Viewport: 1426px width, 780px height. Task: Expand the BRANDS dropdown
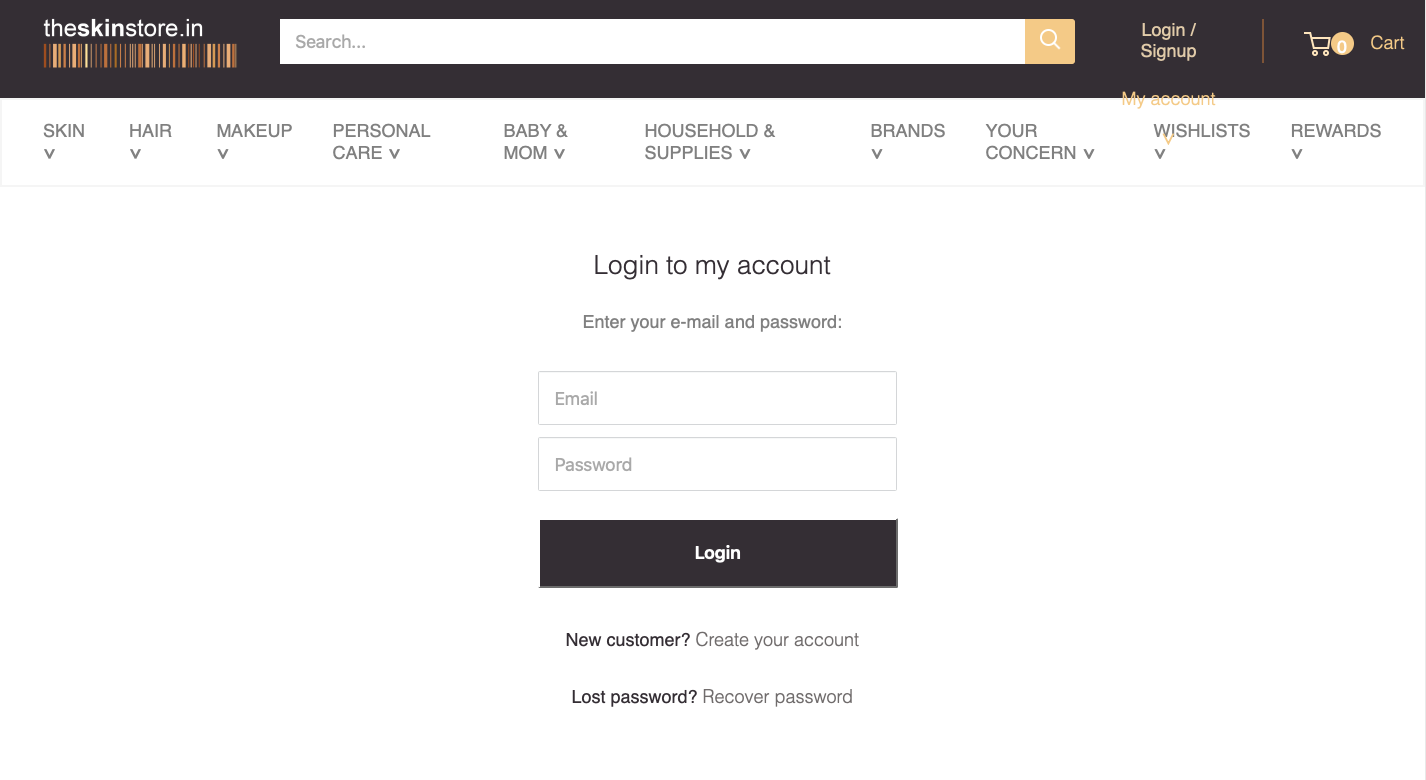point(907,141)
